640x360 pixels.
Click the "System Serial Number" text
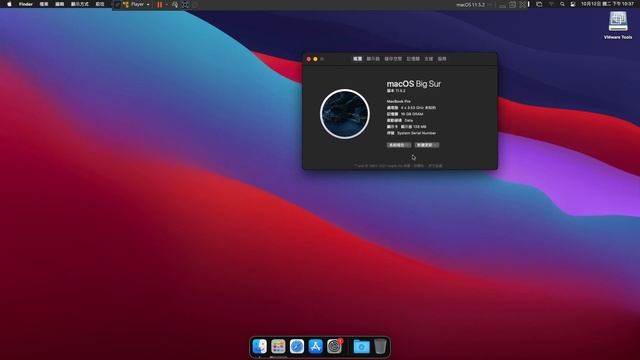(417, 133)
